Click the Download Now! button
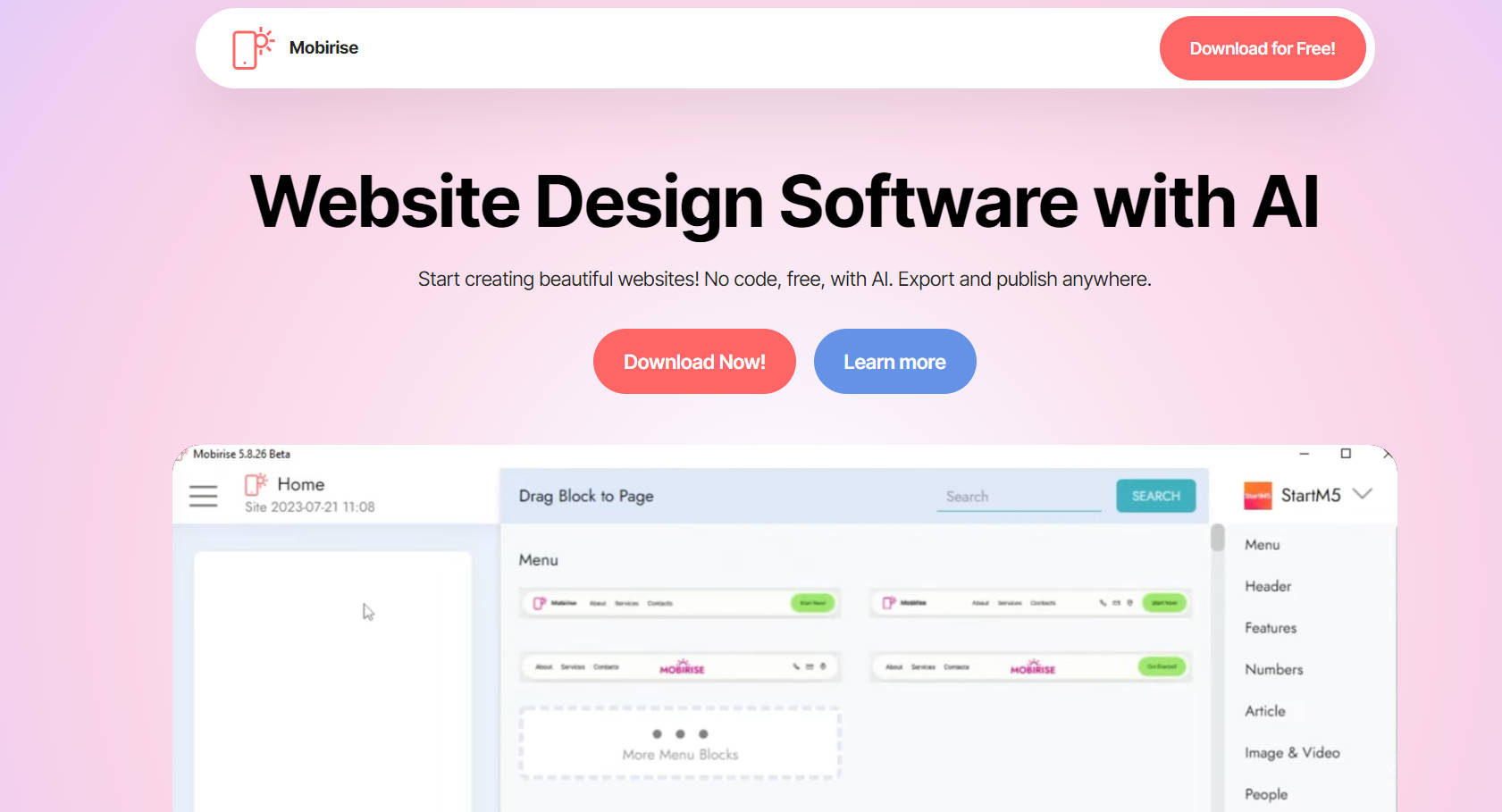This screenshot has height=812, width=1502. pos(694,361)
